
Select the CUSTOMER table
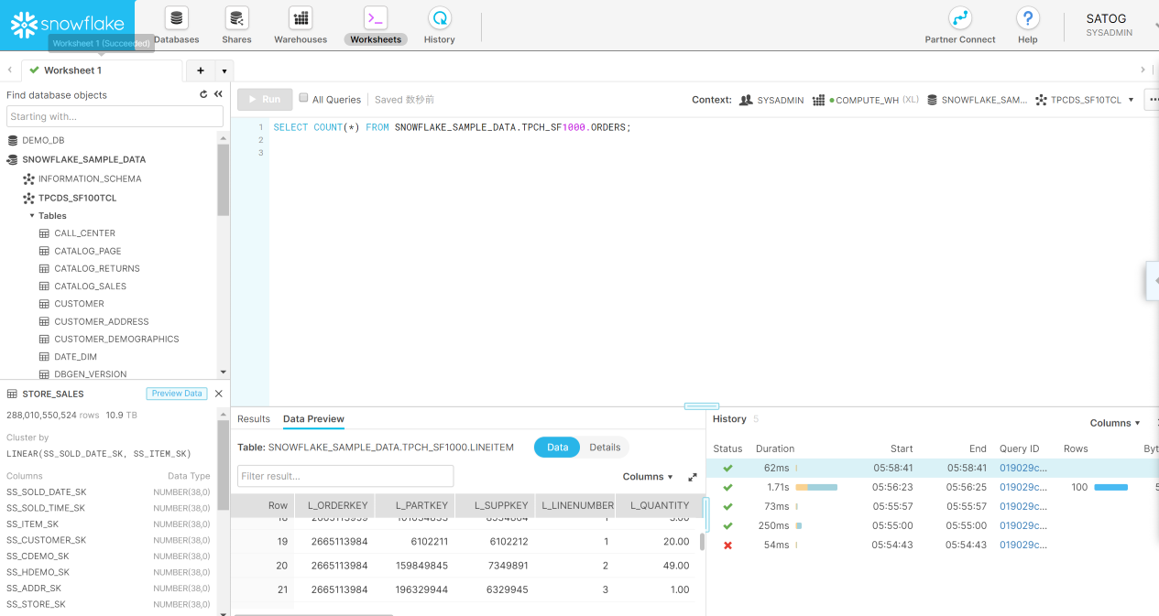[x=79, y=303]
